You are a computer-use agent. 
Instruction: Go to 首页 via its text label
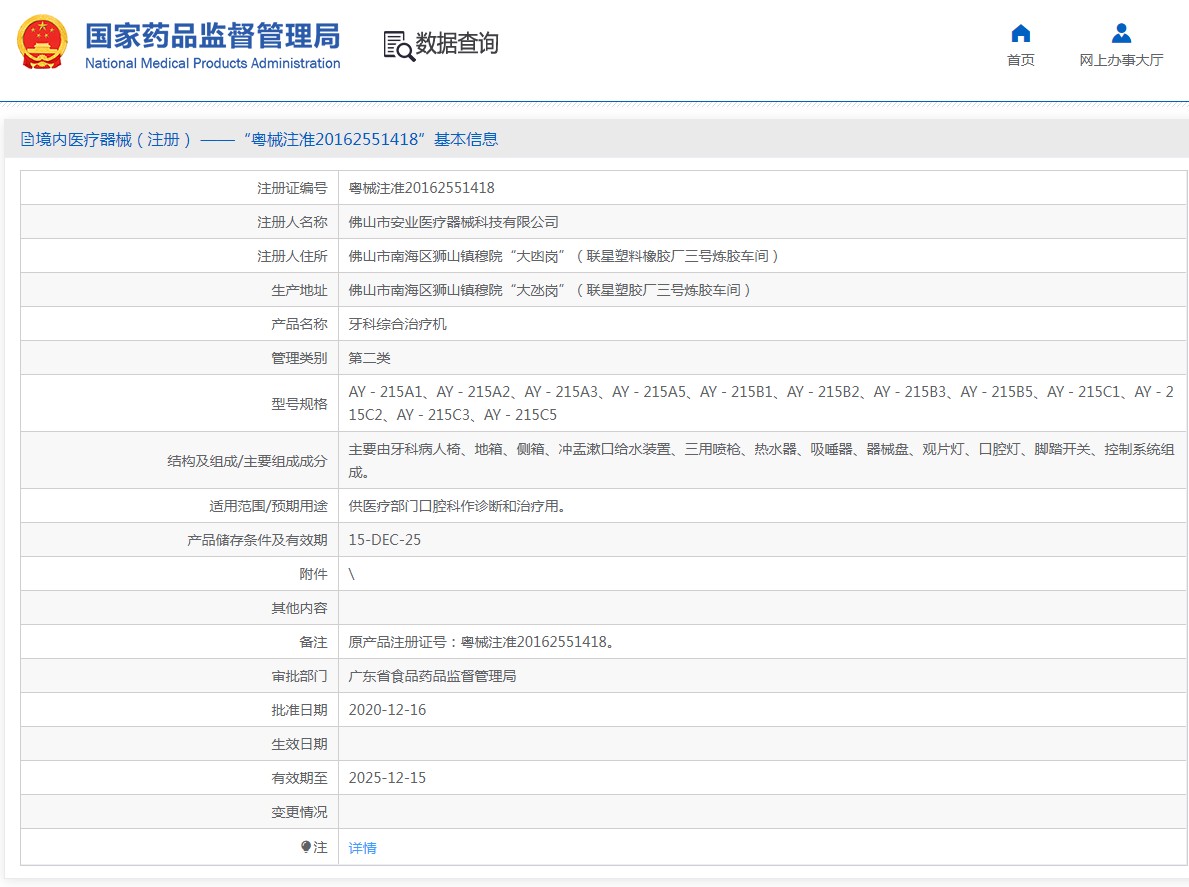tap(1020, 60)
